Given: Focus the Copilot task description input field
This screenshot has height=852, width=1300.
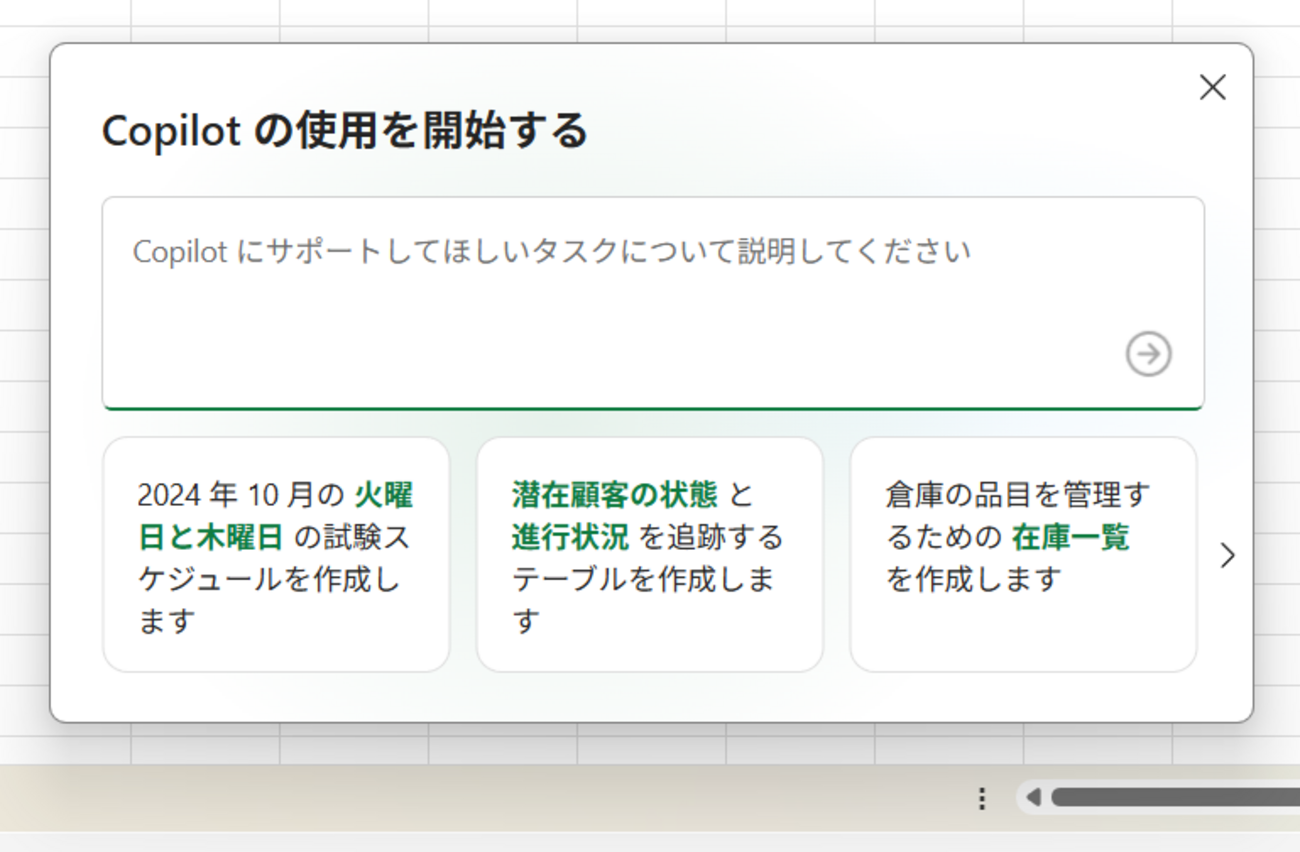Looking at the screenshot, I should (x=653, y=303).
